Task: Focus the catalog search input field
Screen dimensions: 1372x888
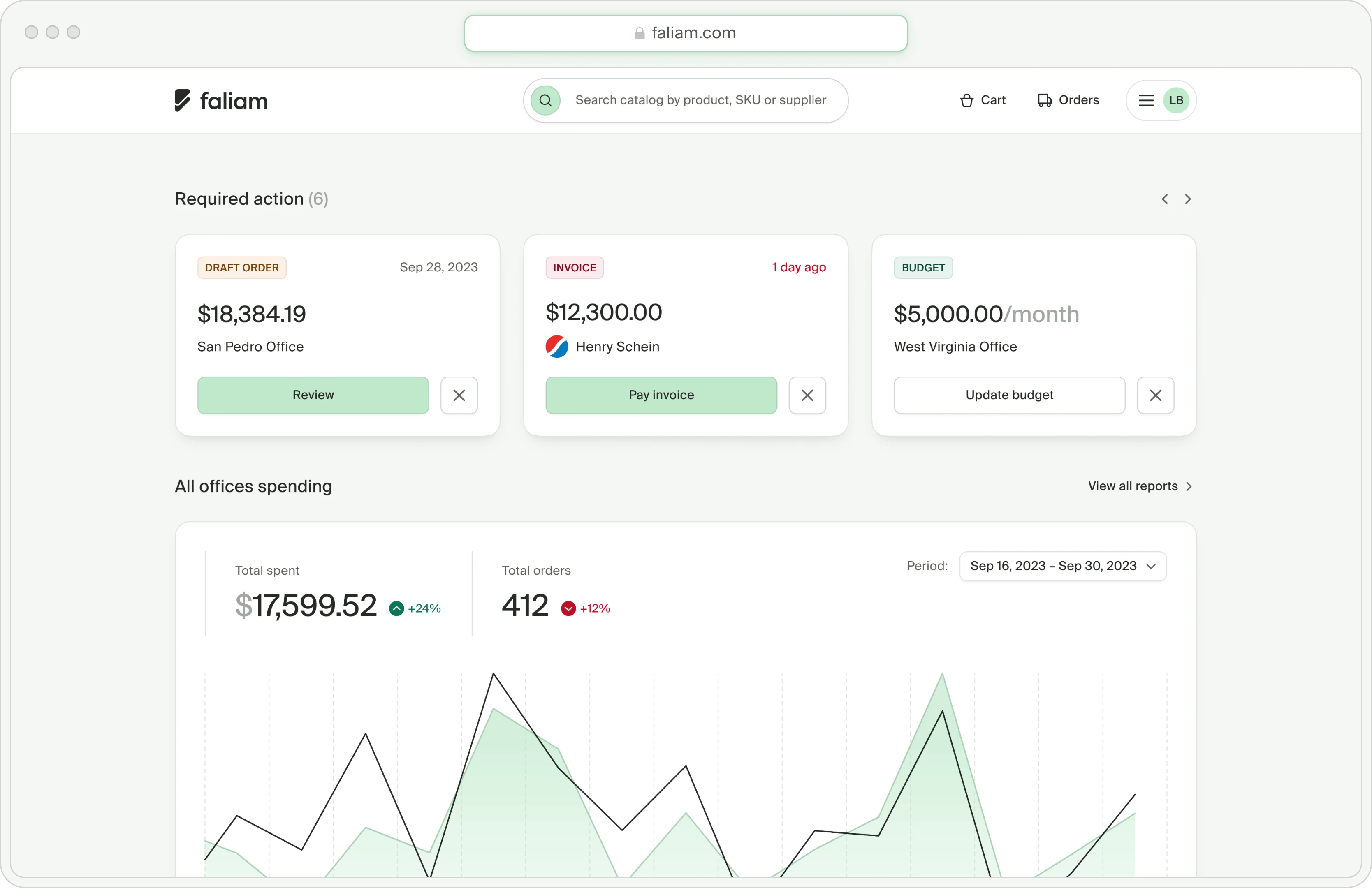Action: tap(700, 101)
